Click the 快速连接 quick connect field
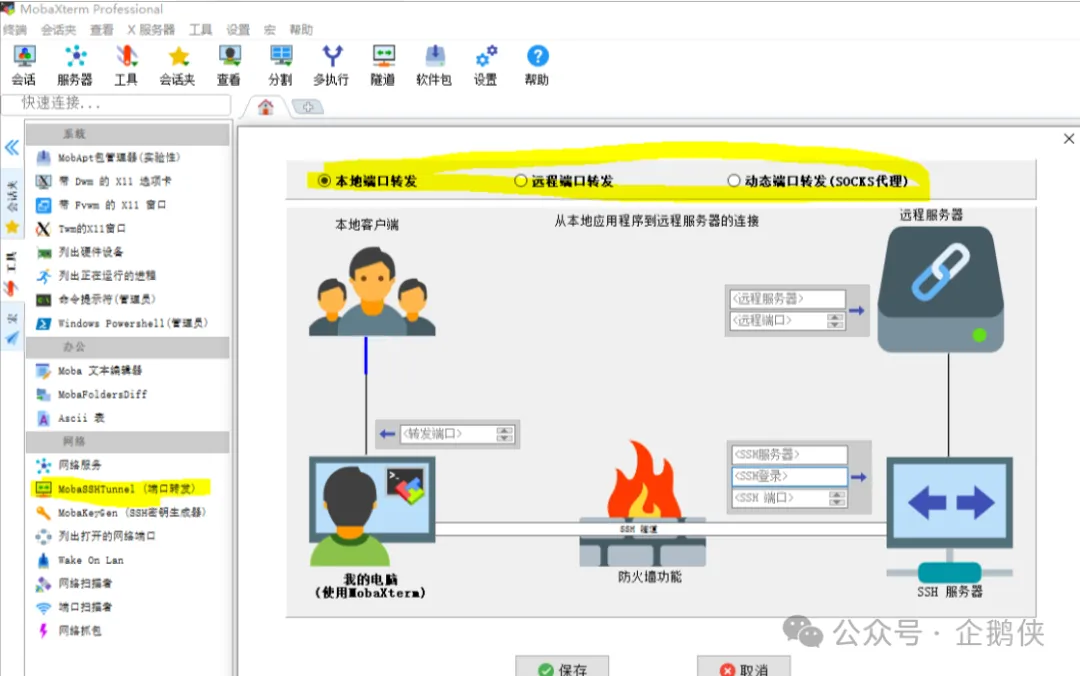 [116, 103]
